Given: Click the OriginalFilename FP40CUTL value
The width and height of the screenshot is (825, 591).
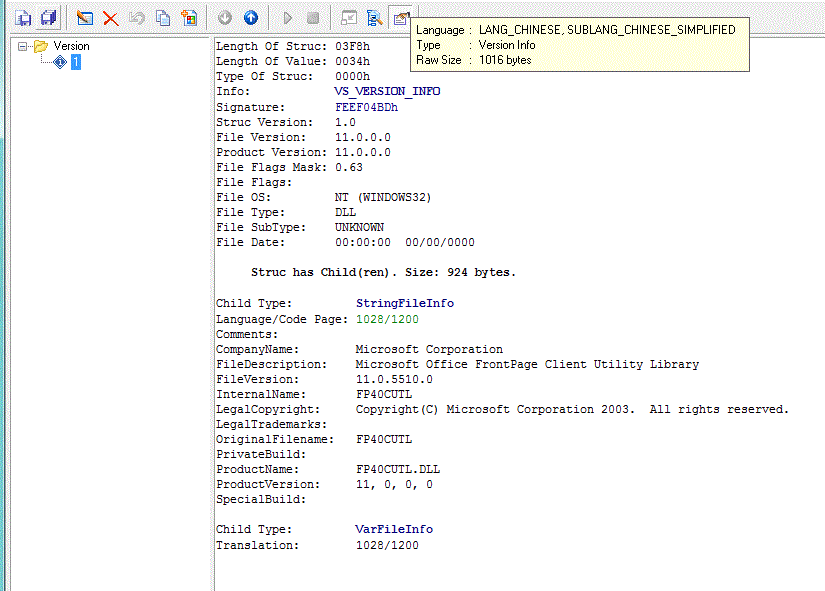Looking at the screenshot, I should pos(384,439).
